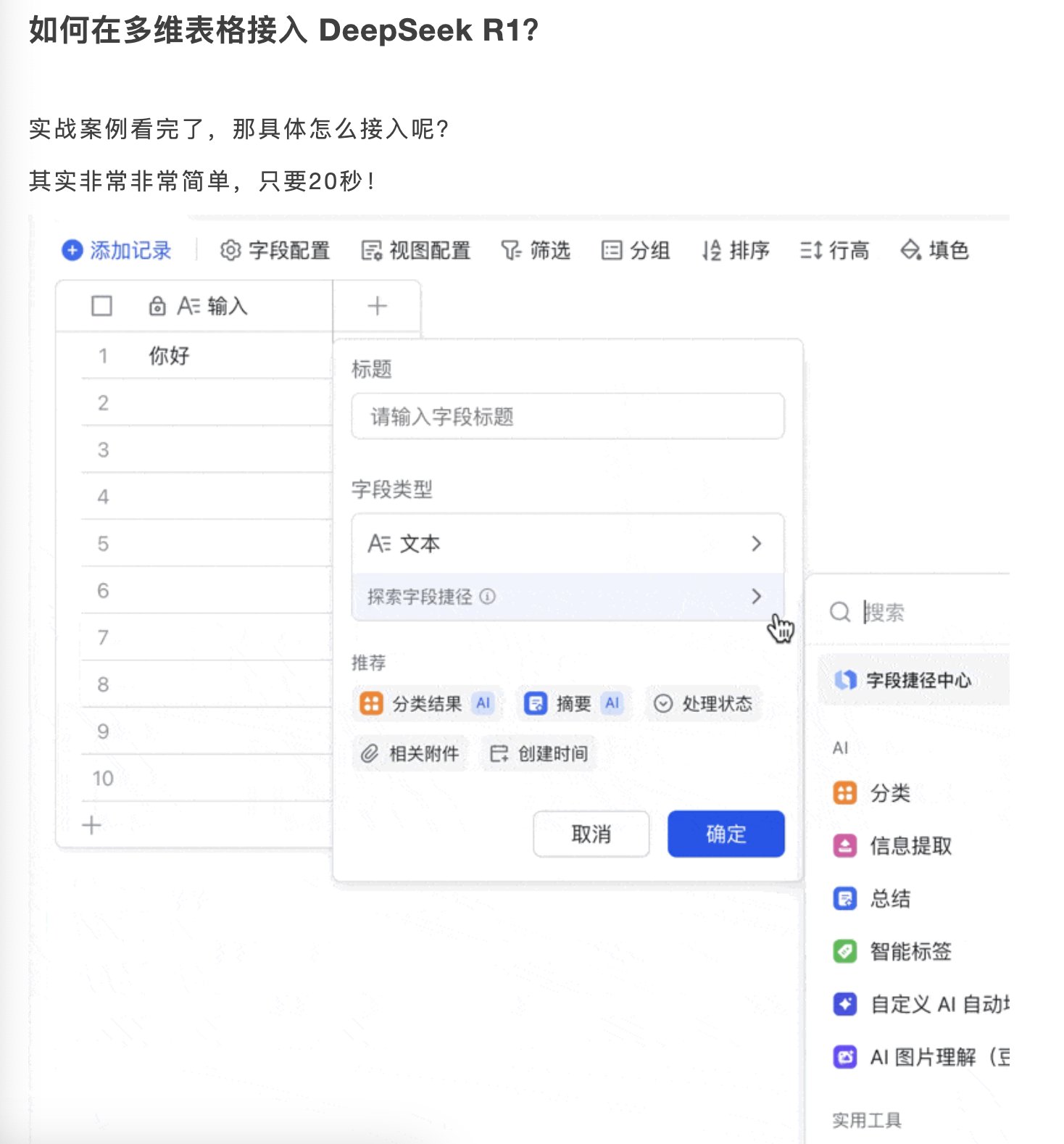This screenshot has height=1144, width=1064.
Task: Click the 请输入字段标题 title input field
Action: 568,416
